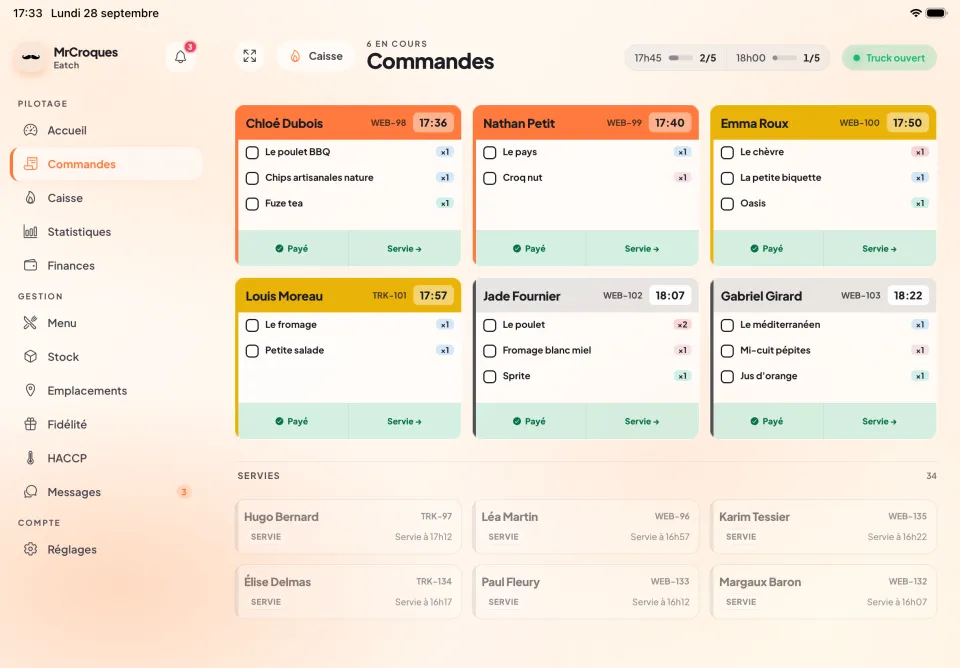Toggle fullscreen expand icon
The image size is (960, 668).
(x=250, y=56)
